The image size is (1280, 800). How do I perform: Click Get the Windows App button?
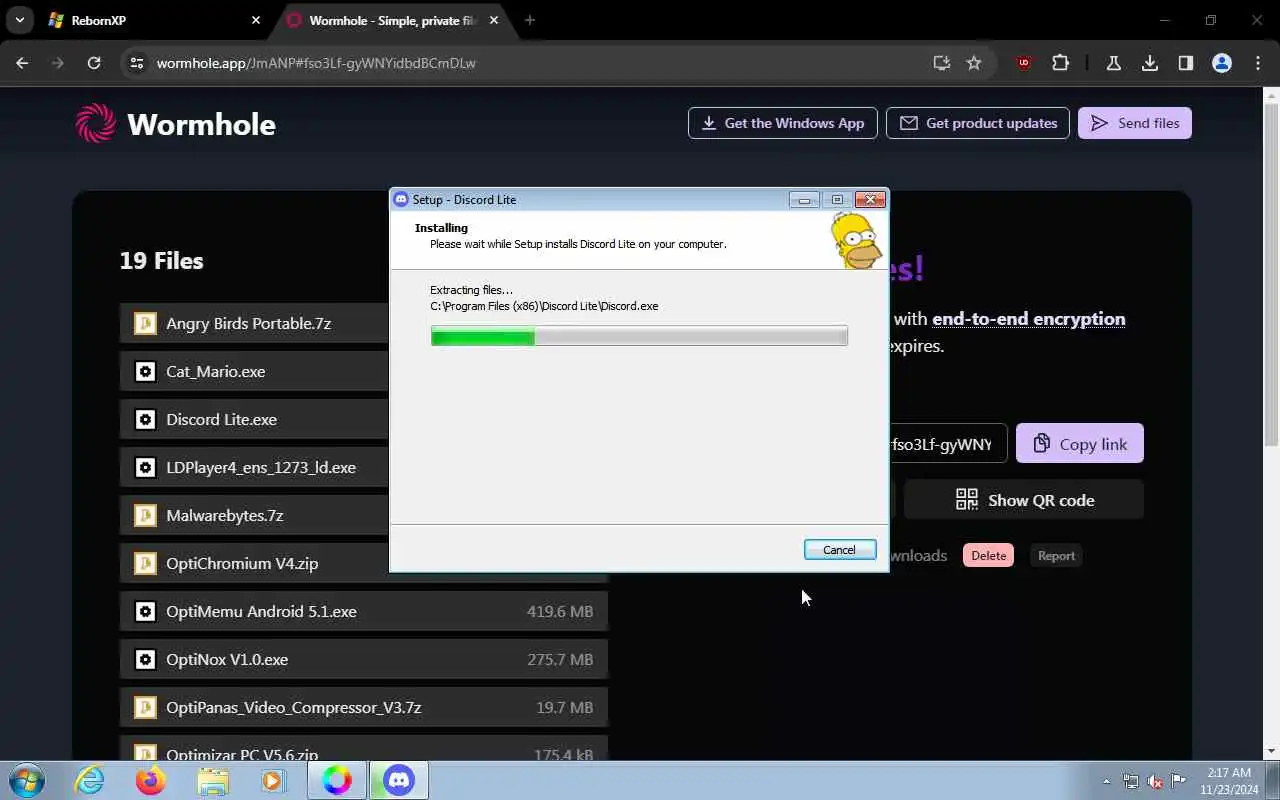tap(782, 123)
